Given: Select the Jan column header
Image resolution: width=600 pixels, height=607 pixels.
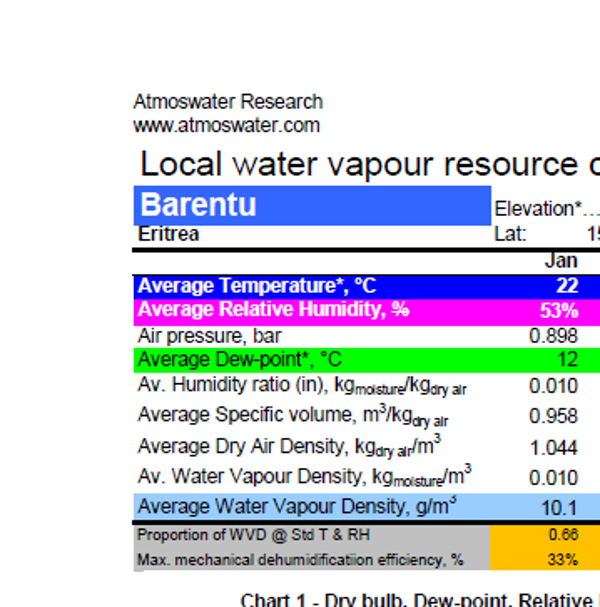Looking at the screenshot, I should (560, 260).
